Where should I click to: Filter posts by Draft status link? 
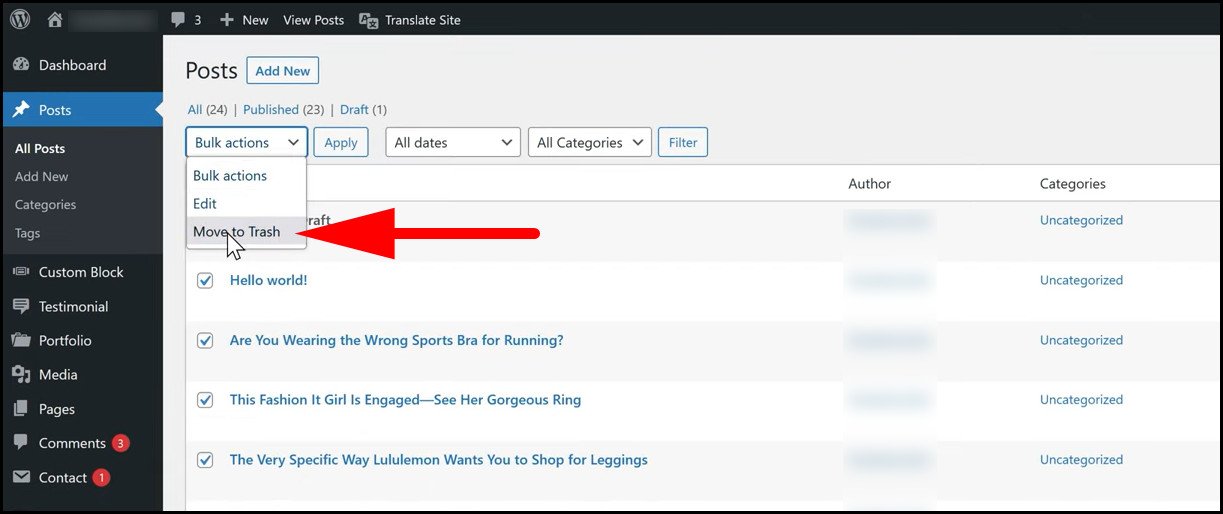coord(354,110)
